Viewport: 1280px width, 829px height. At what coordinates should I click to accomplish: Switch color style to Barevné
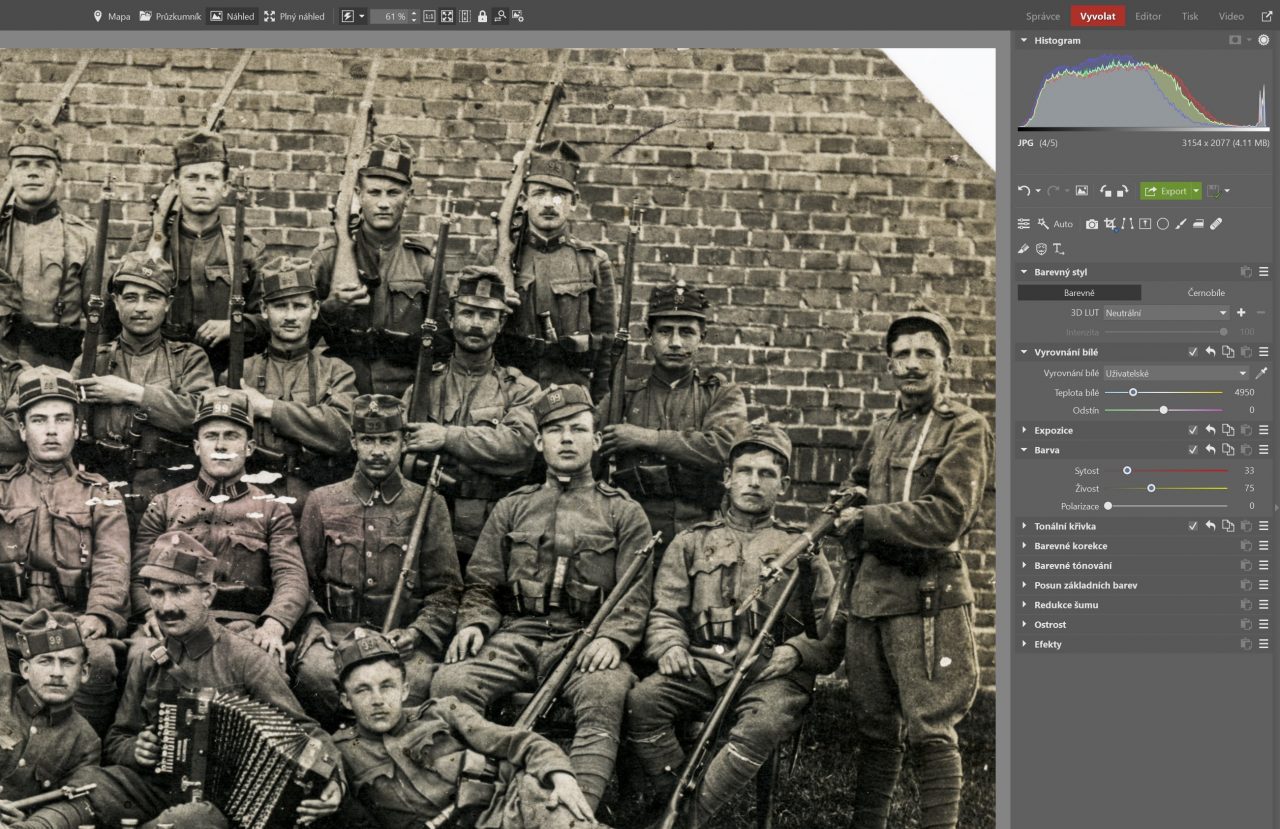coord(1079,293)
